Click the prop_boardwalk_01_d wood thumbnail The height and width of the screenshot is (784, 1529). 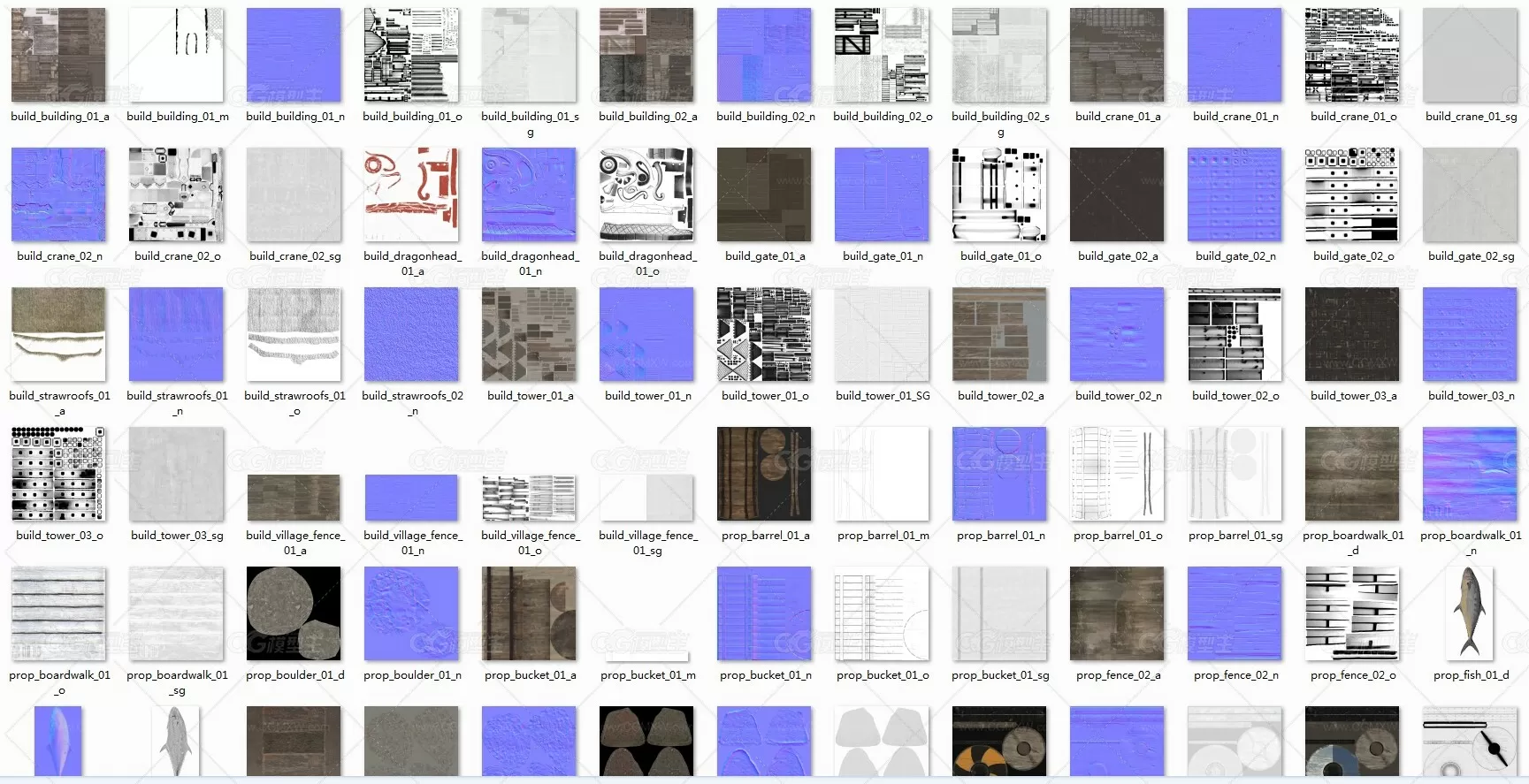(1352, 474)
